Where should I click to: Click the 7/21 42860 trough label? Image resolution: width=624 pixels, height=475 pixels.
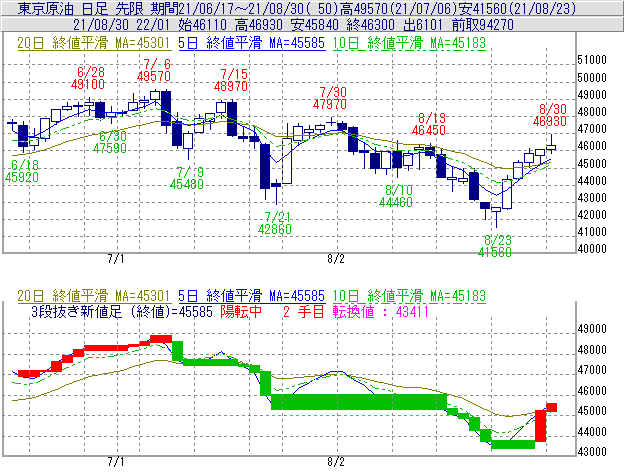tap(275, 223)
